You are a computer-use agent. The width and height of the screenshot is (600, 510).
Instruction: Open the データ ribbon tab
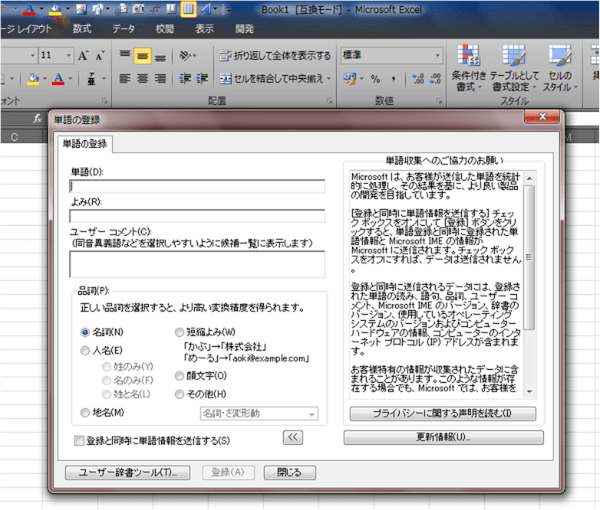click(123, 29)
